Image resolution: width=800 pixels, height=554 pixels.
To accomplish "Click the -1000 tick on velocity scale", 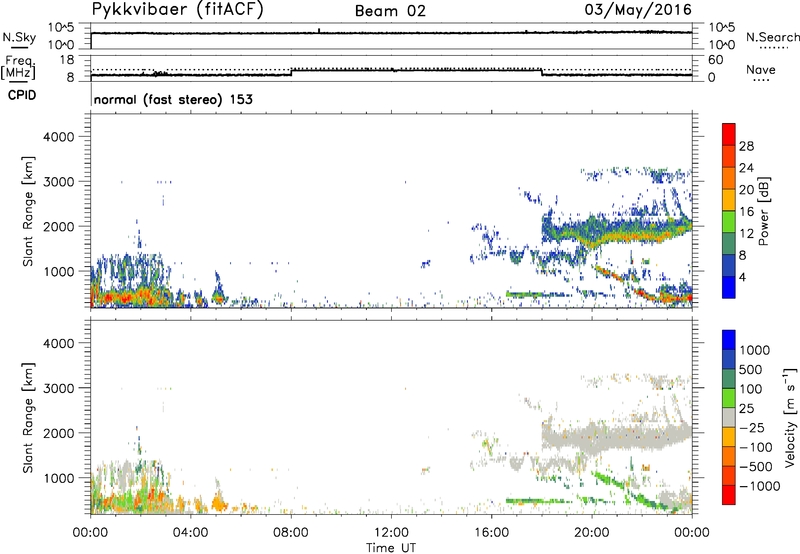I will point(760,486).
